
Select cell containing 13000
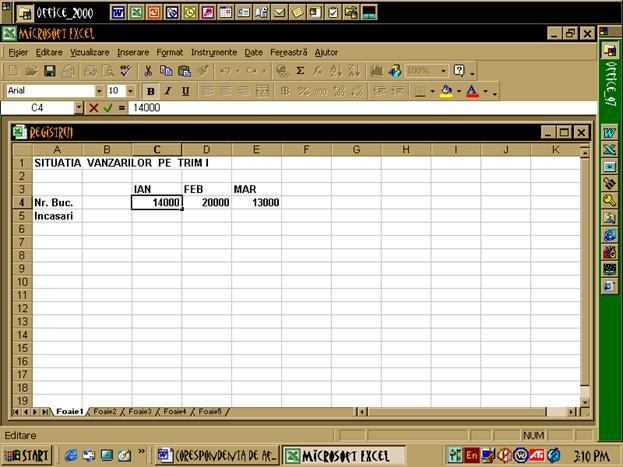click(x=257, y=203)
